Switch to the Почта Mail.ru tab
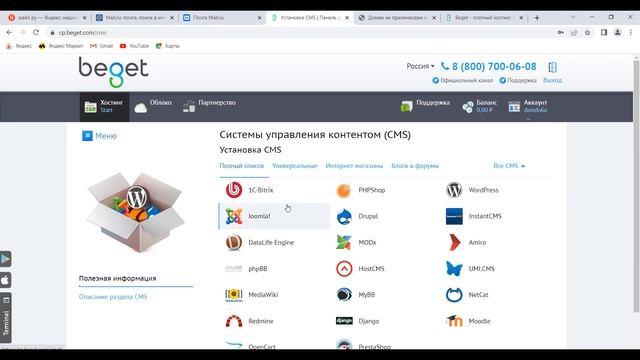640x360 pixels. pyautogui.click(x=222, y=18)
